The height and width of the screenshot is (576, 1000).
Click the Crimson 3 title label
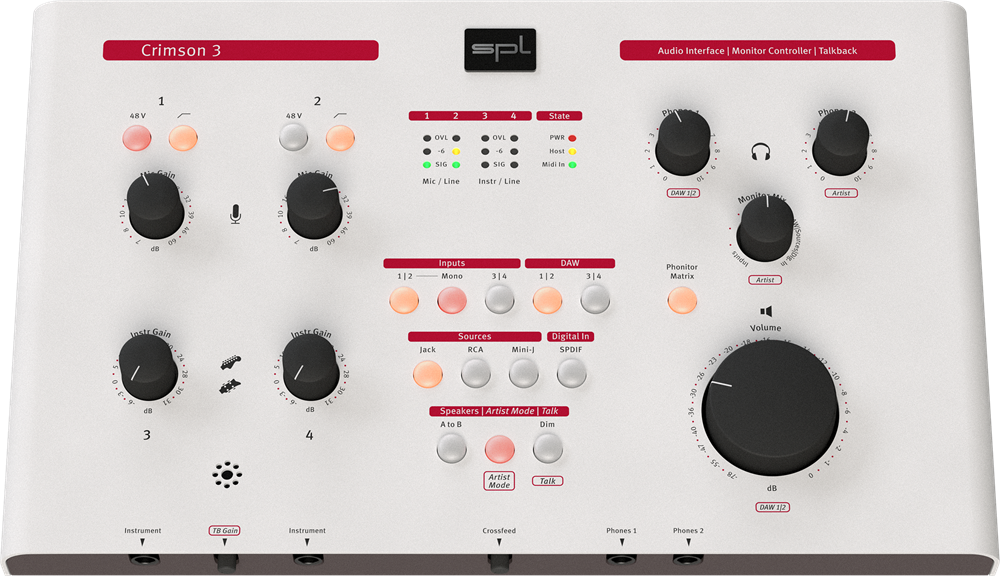click(x=181, y=50)
